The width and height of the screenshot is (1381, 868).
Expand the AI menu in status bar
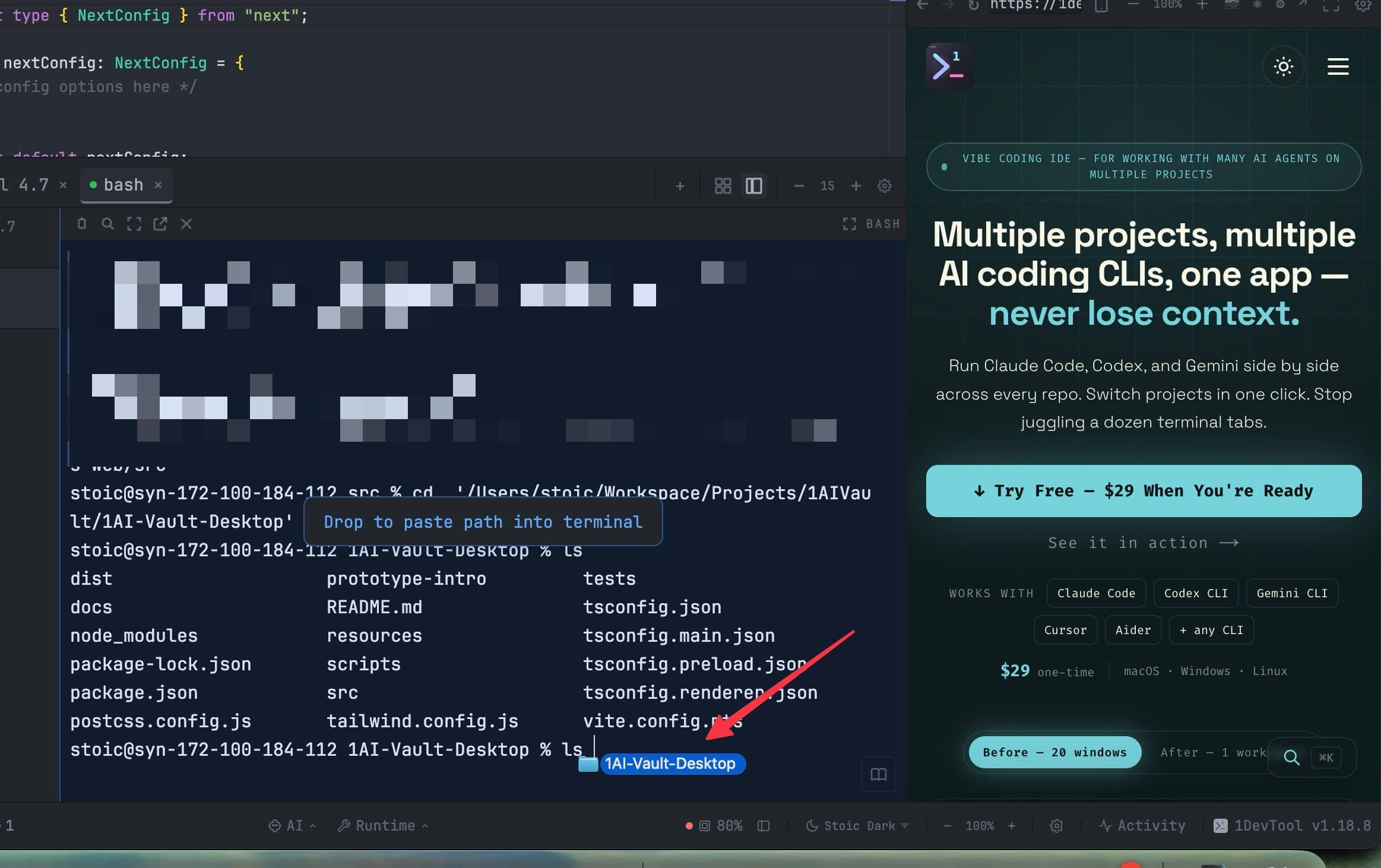click(x=292, y=826)
